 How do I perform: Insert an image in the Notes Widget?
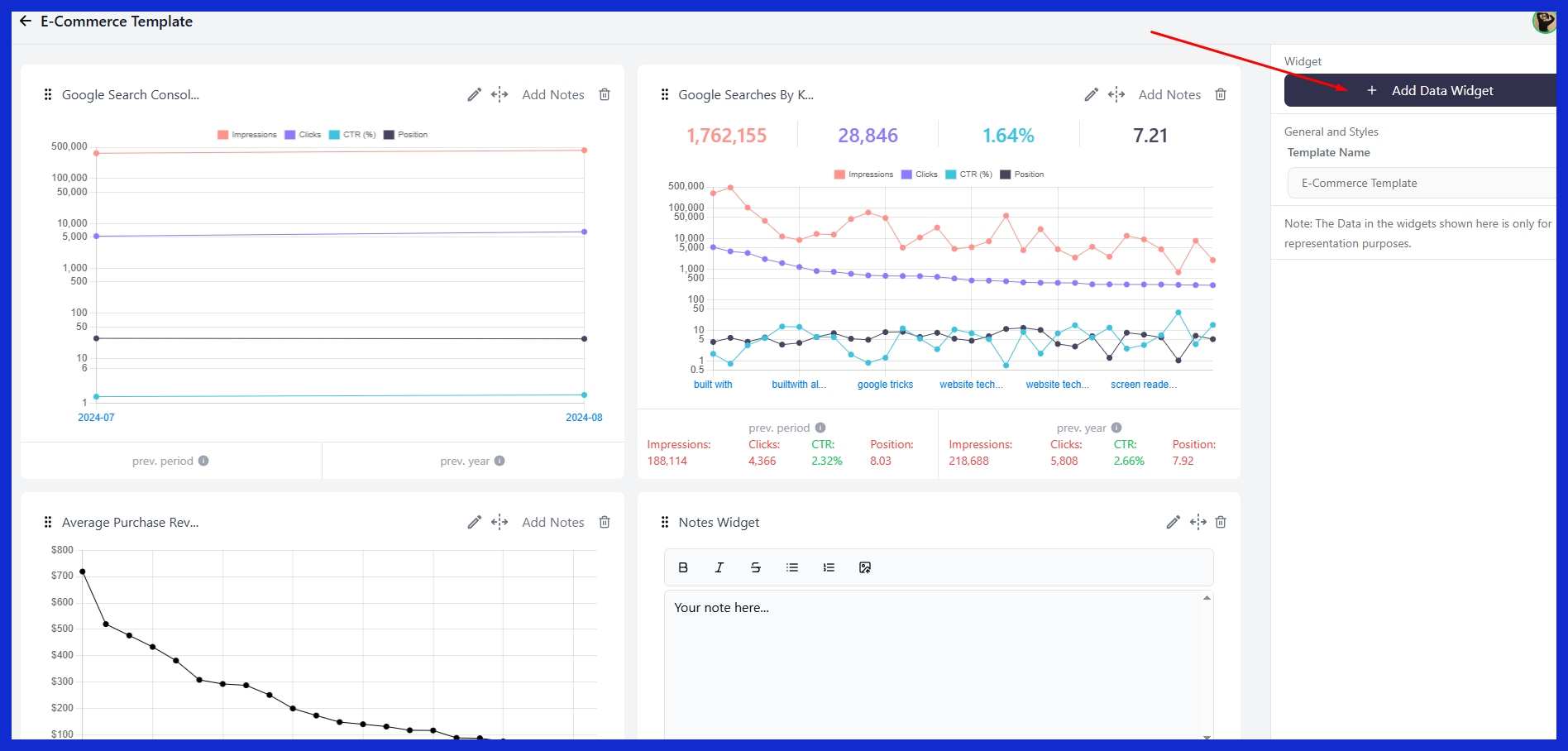864,567
